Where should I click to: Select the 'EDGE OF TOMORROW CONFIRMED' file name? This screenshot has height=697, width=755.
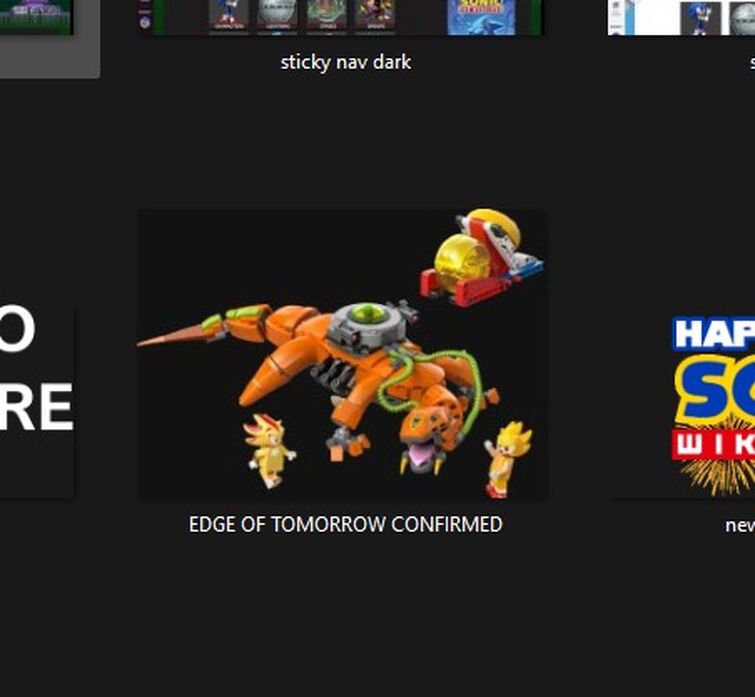pyautogui.click(x=345, y=524)
